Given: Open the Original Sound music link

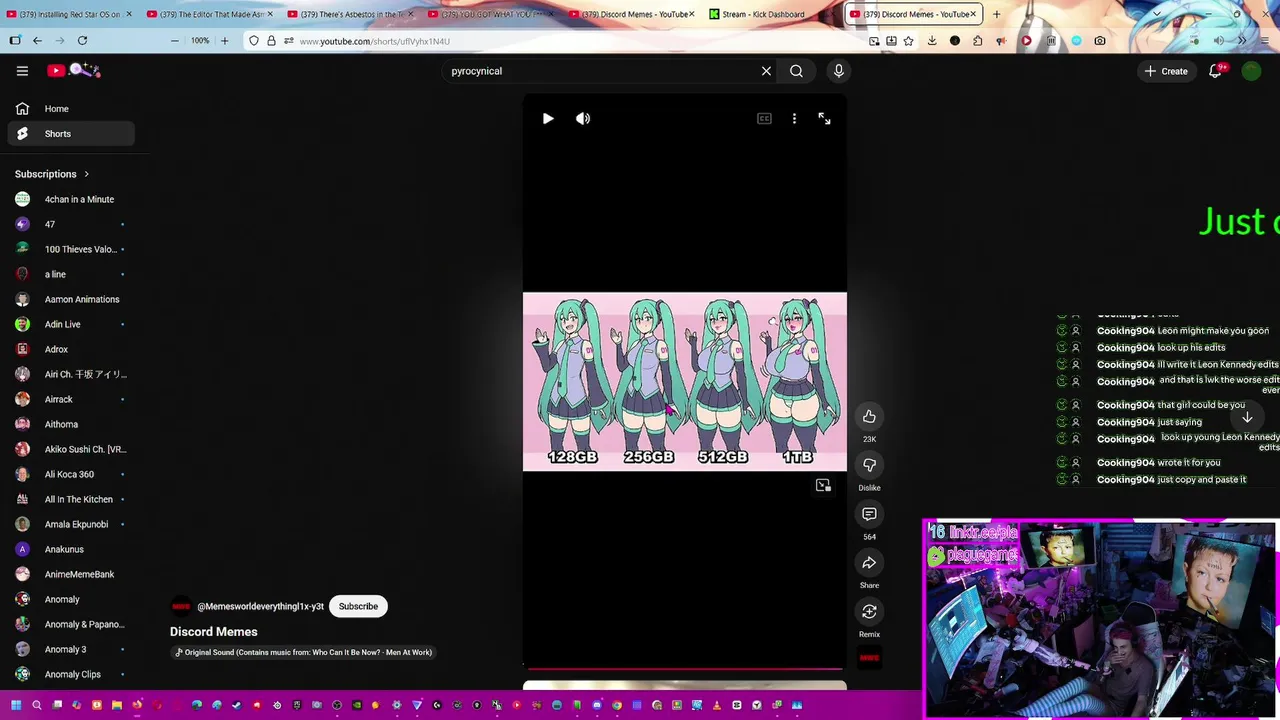Looking at the screenshot, I should click(x=303, y=652).
